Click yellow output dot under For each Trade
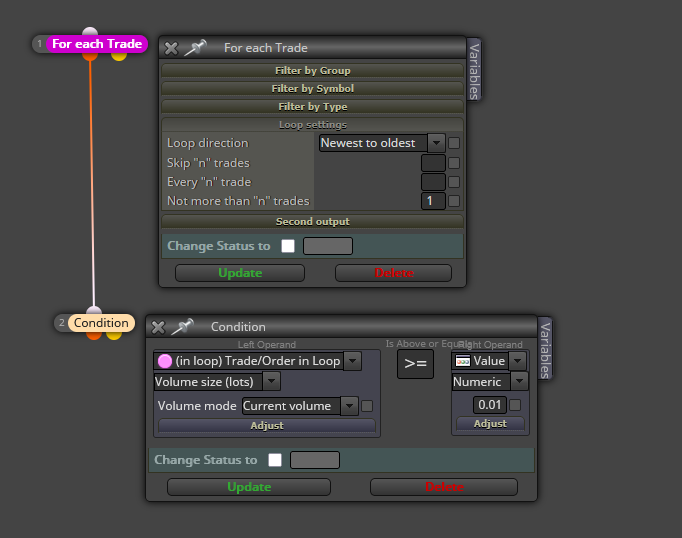This screenshot has width=682, height=538. [119, 56]
